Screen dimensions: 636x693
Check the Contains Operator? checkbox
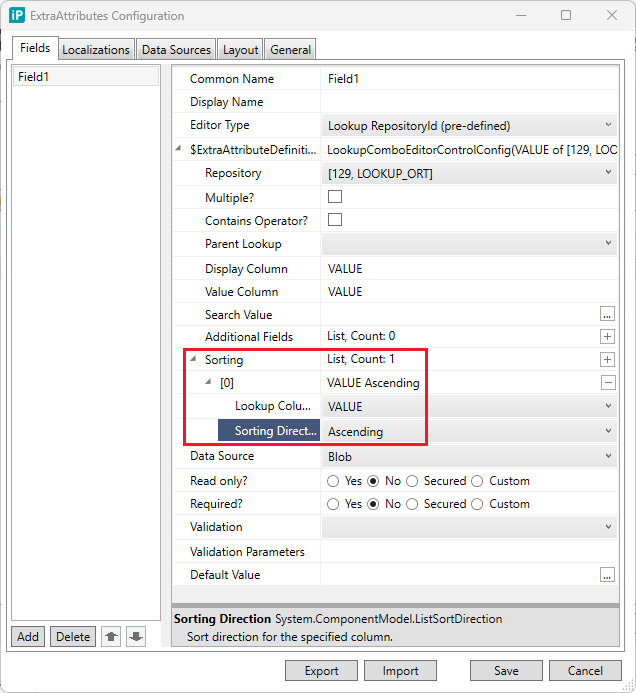tap(335, 220)
